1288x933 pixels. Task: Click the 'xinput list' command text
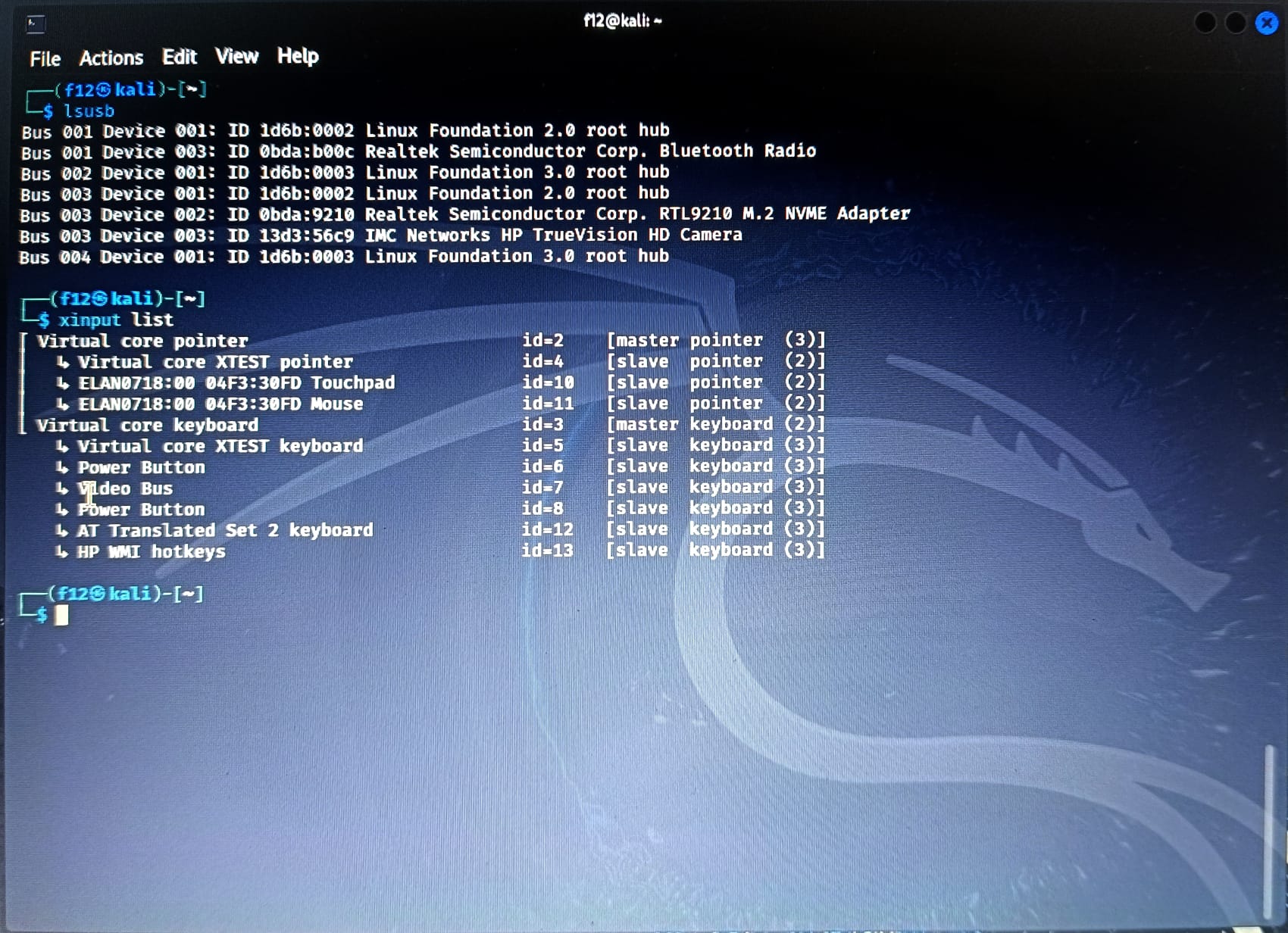(116, 320)
